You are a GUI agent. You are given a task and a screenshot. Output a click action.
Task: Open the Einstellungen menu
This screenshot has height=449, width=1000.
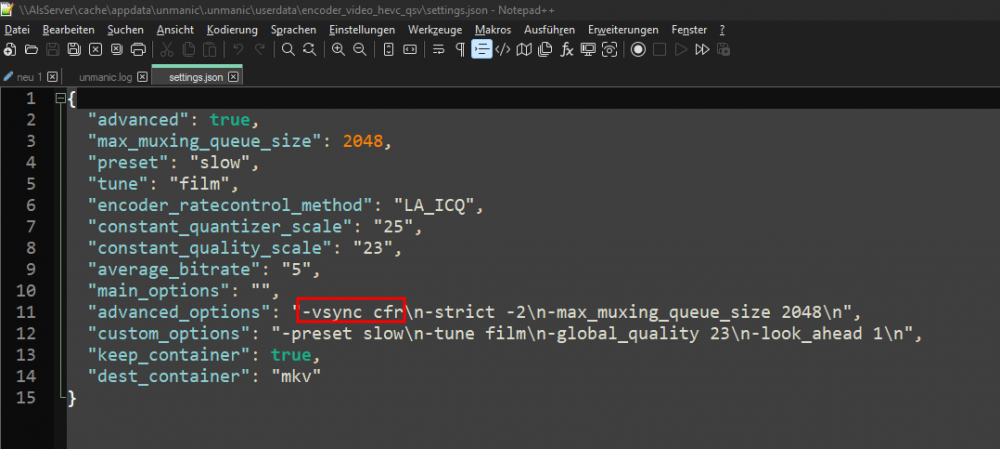(362, 30)
